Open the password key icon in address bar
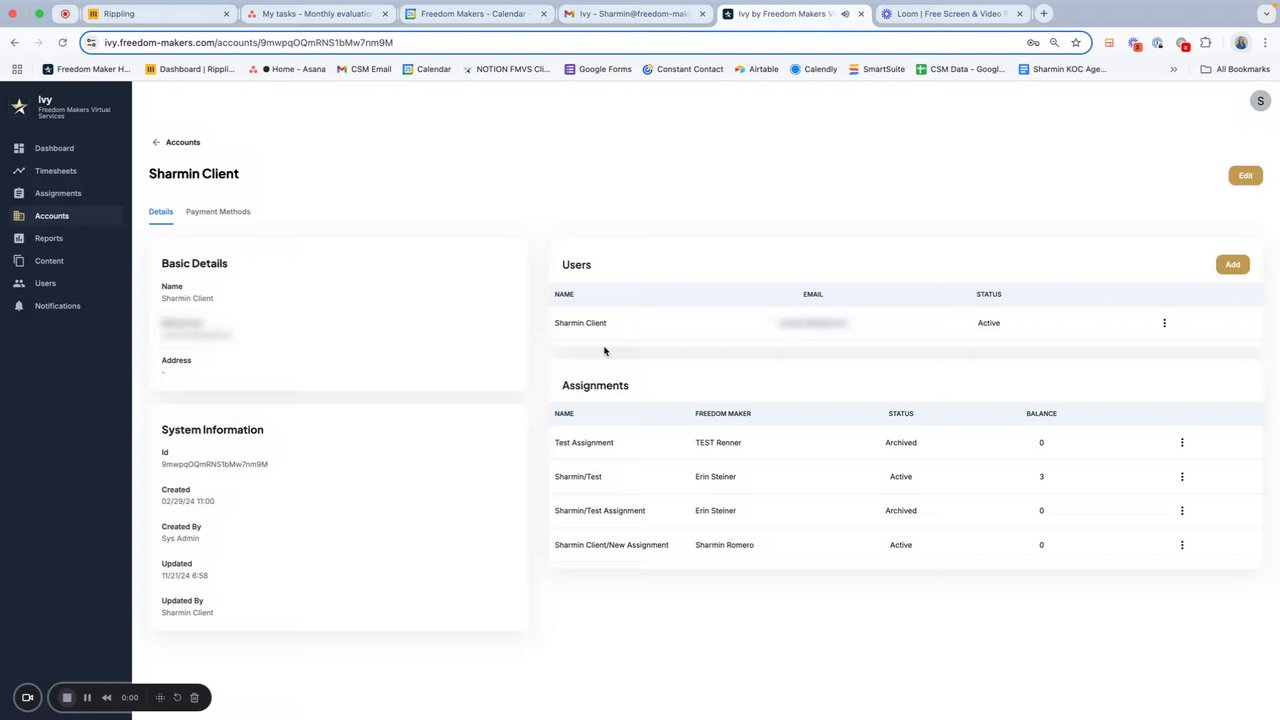This screenshot has height=720, width=1280. 1033,43
